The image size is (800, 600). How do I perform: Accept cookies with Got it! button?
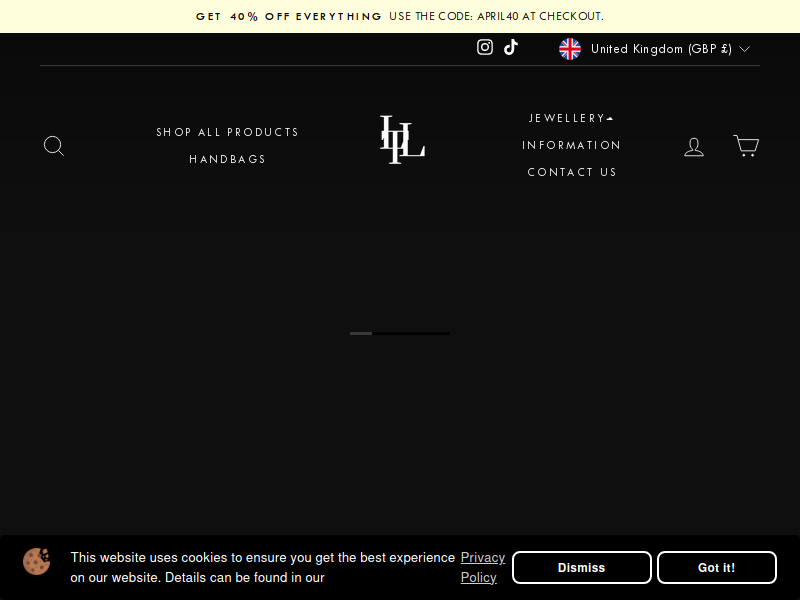pos(716,567)
